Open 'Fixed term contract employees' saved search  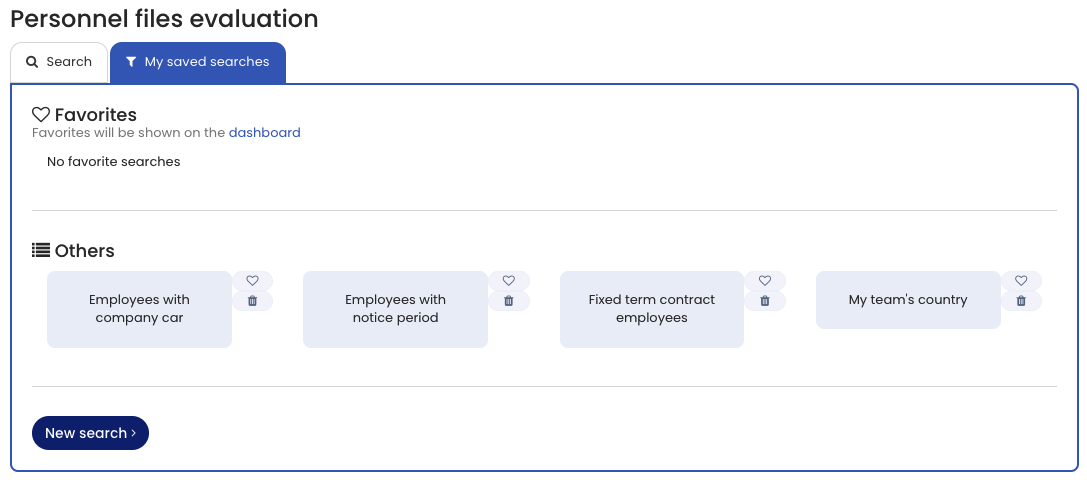pos(651,309)
